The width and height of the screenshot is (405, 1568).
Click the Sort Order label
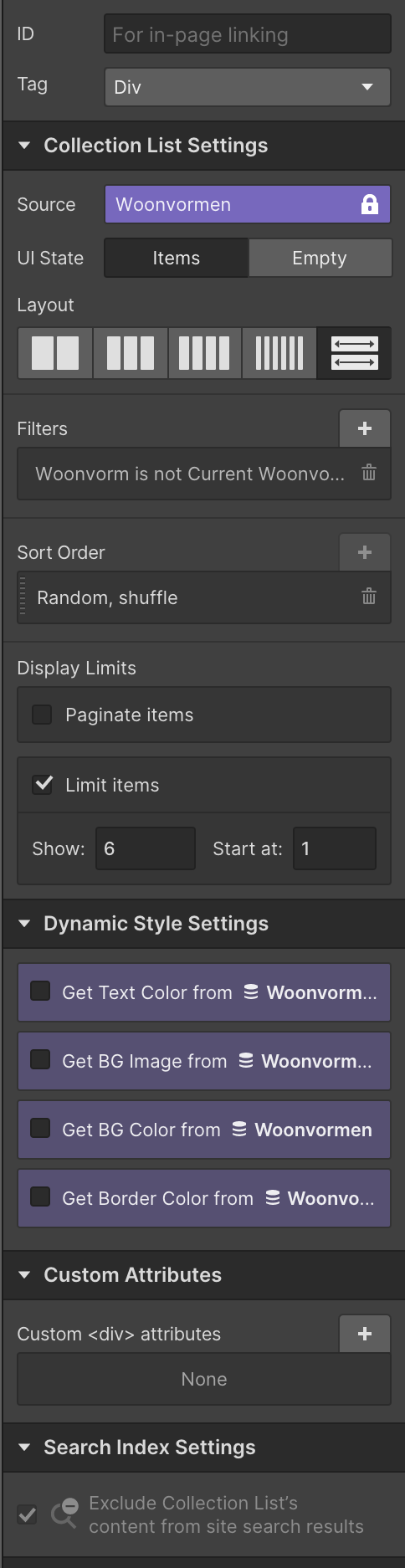point(61,552)
